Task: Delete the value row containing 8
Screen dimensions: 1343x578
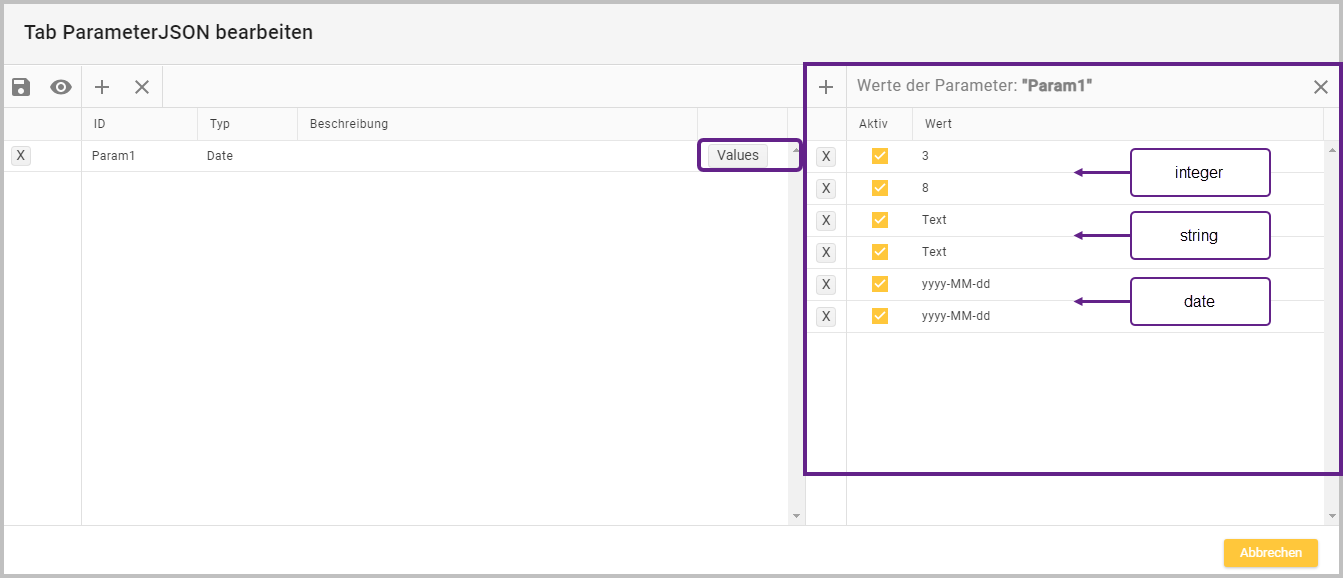Action: pyautogui.click(x=826, y=188)
